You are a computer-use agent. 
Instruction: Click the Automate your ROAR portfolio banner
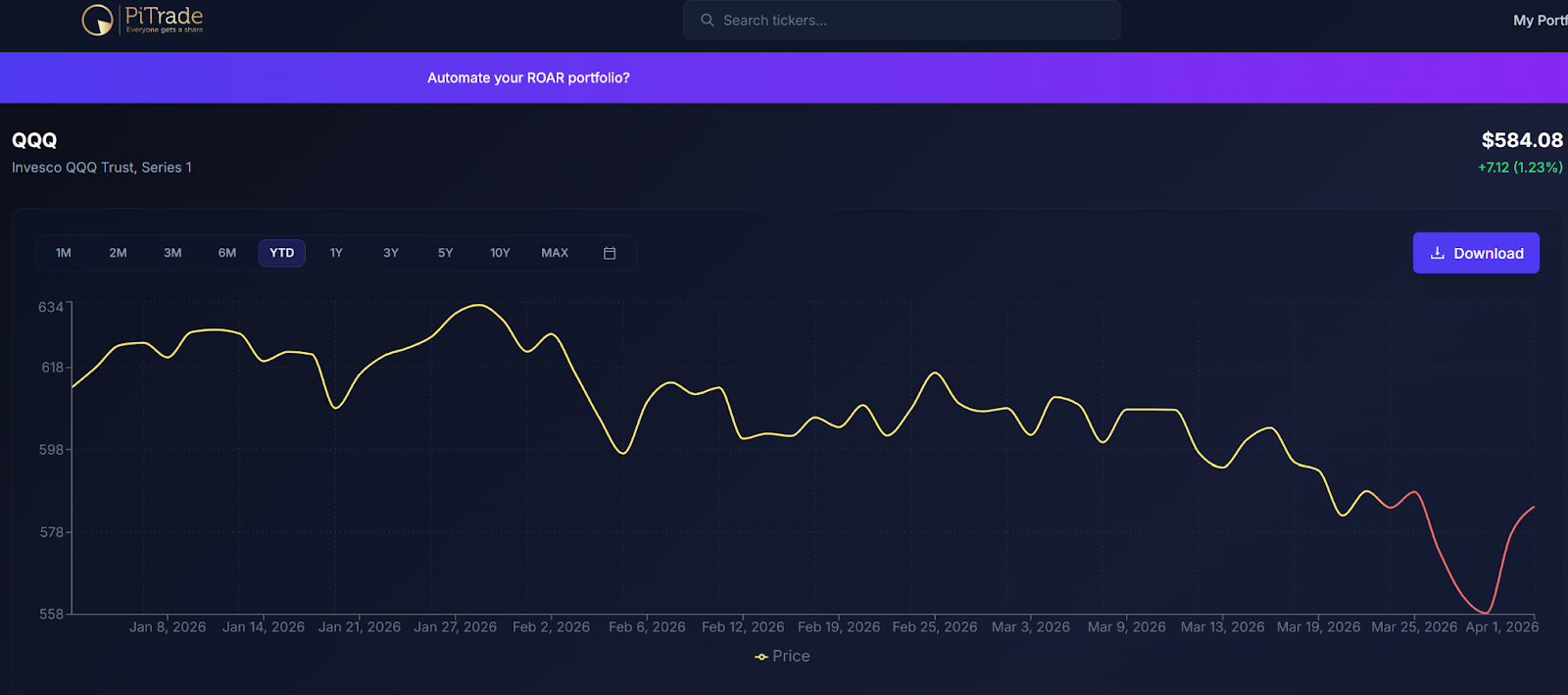click(x=528, y=78)
